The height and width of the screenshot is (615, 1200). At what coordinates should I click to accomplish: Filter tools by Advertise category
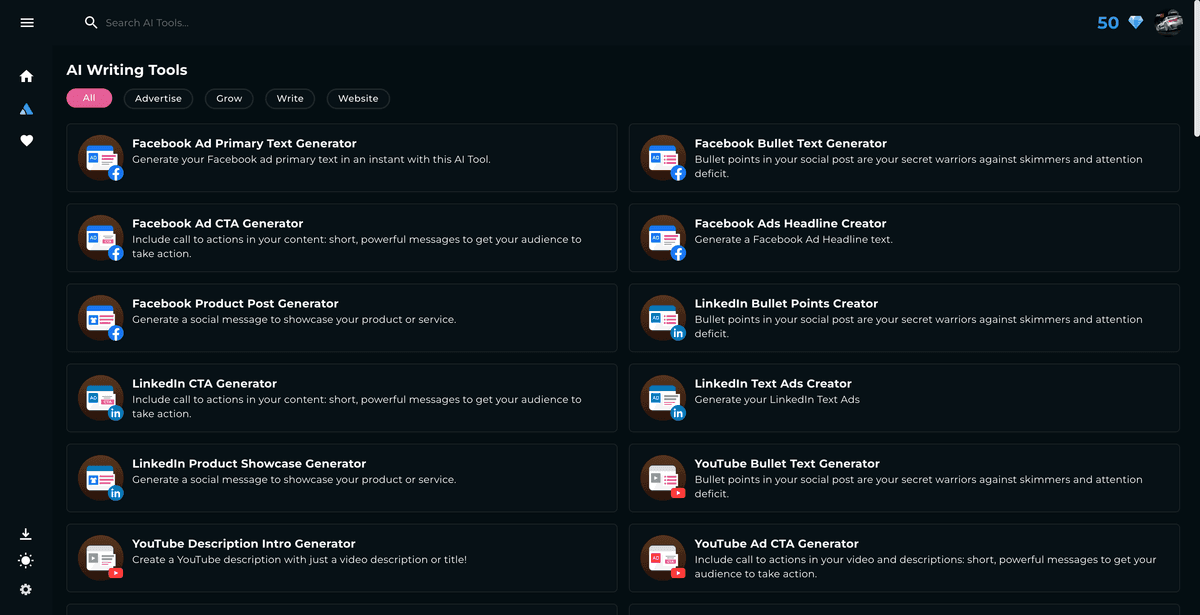(158, 98)
